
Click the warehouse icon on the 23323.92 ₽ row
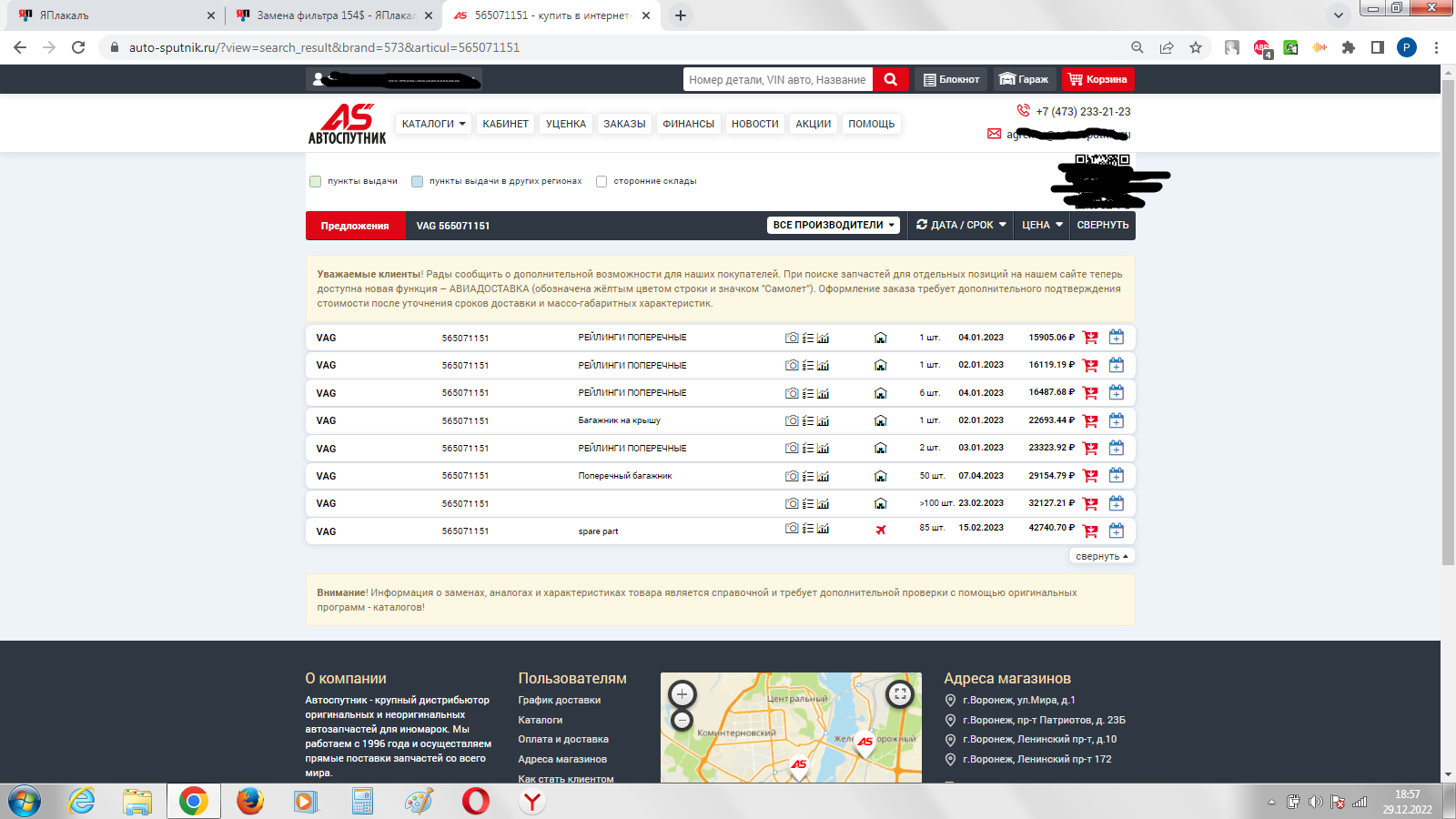point(880,448)
